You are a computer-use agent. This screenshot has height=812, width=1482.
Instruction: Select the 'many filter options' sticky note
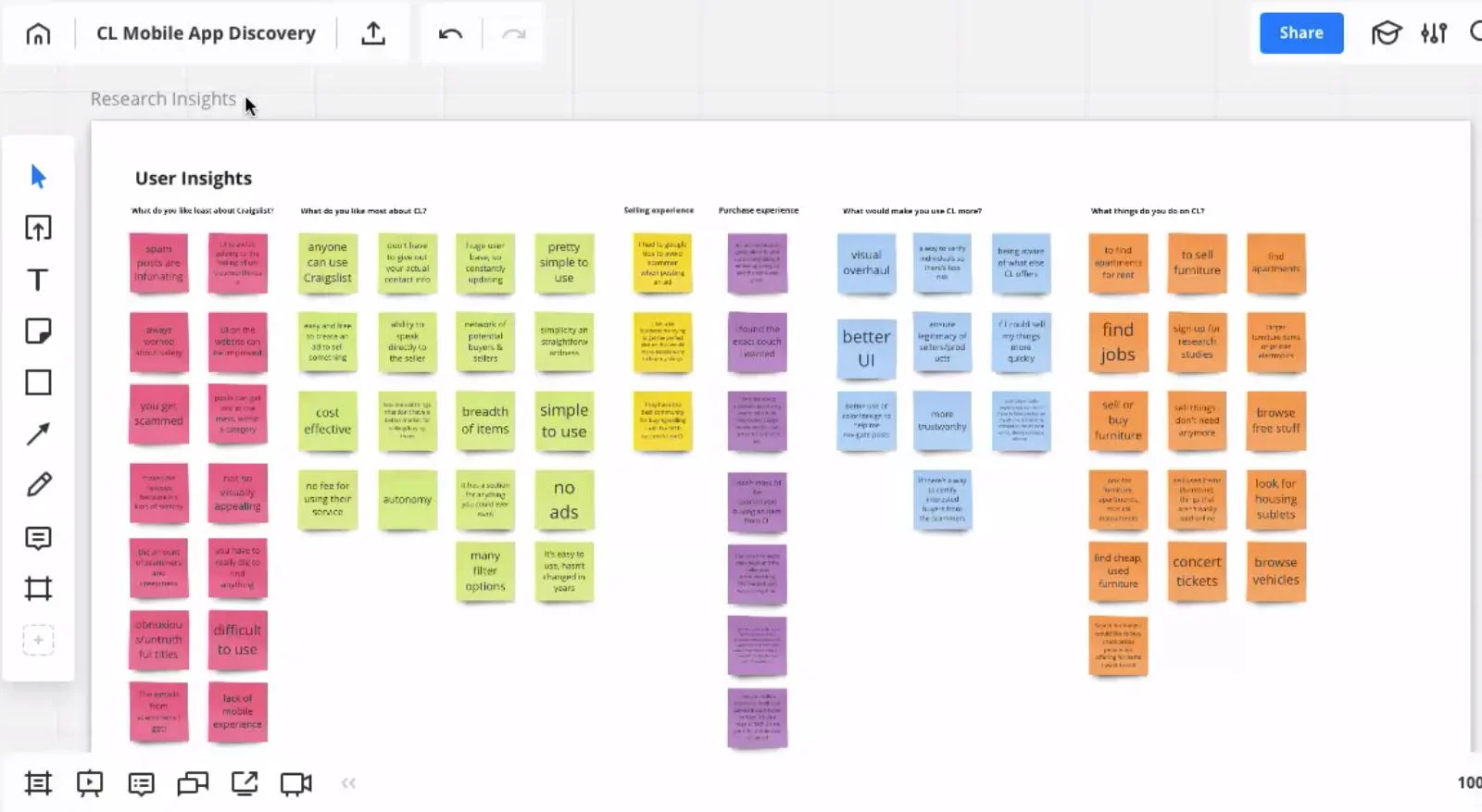coord(485,571)
